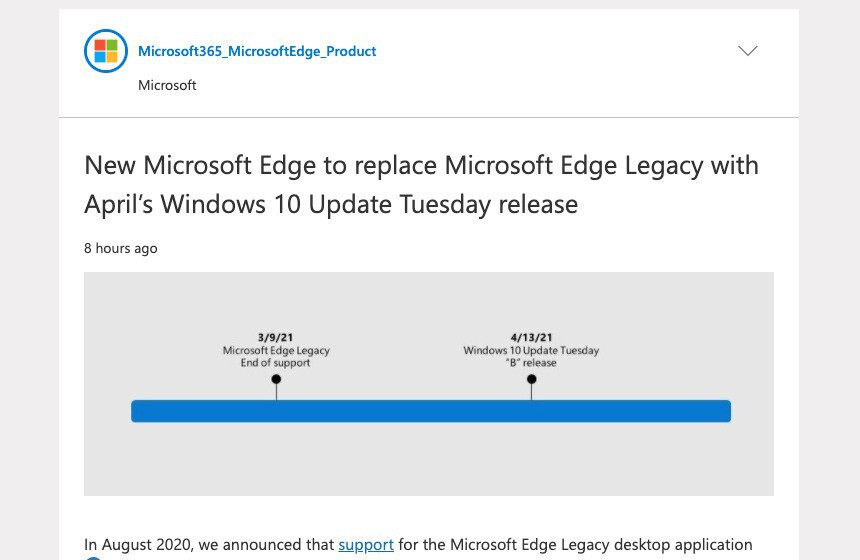Click the "4/13/21" date label

531,338
